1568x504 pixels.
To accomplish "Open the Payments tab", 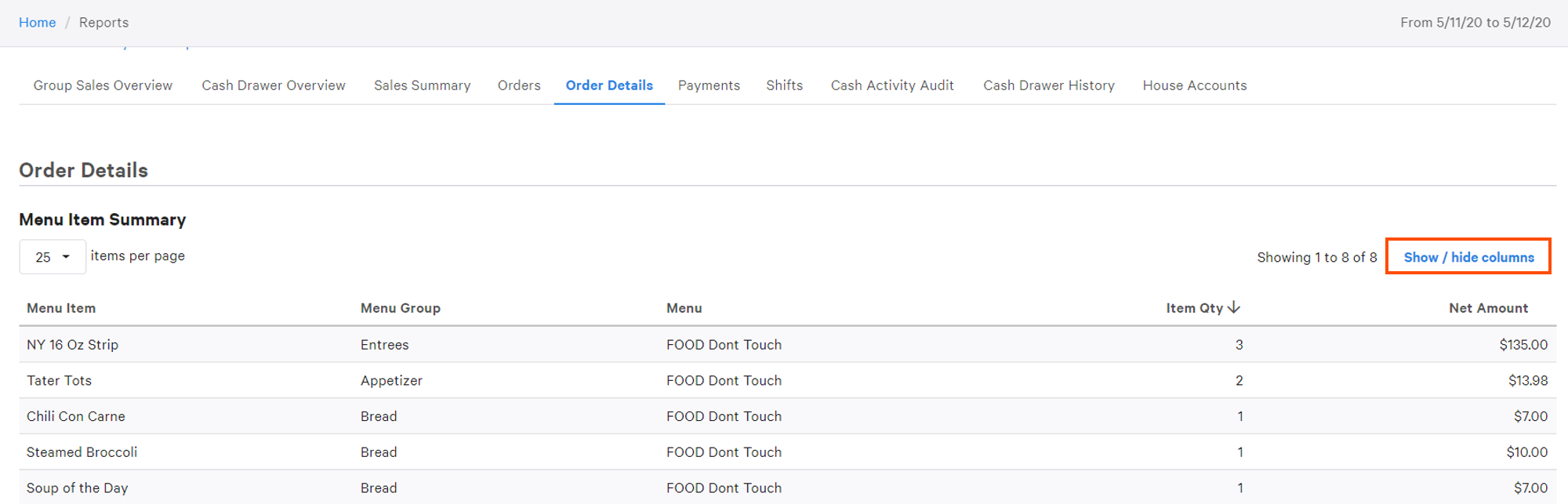I will pos(709,85).
